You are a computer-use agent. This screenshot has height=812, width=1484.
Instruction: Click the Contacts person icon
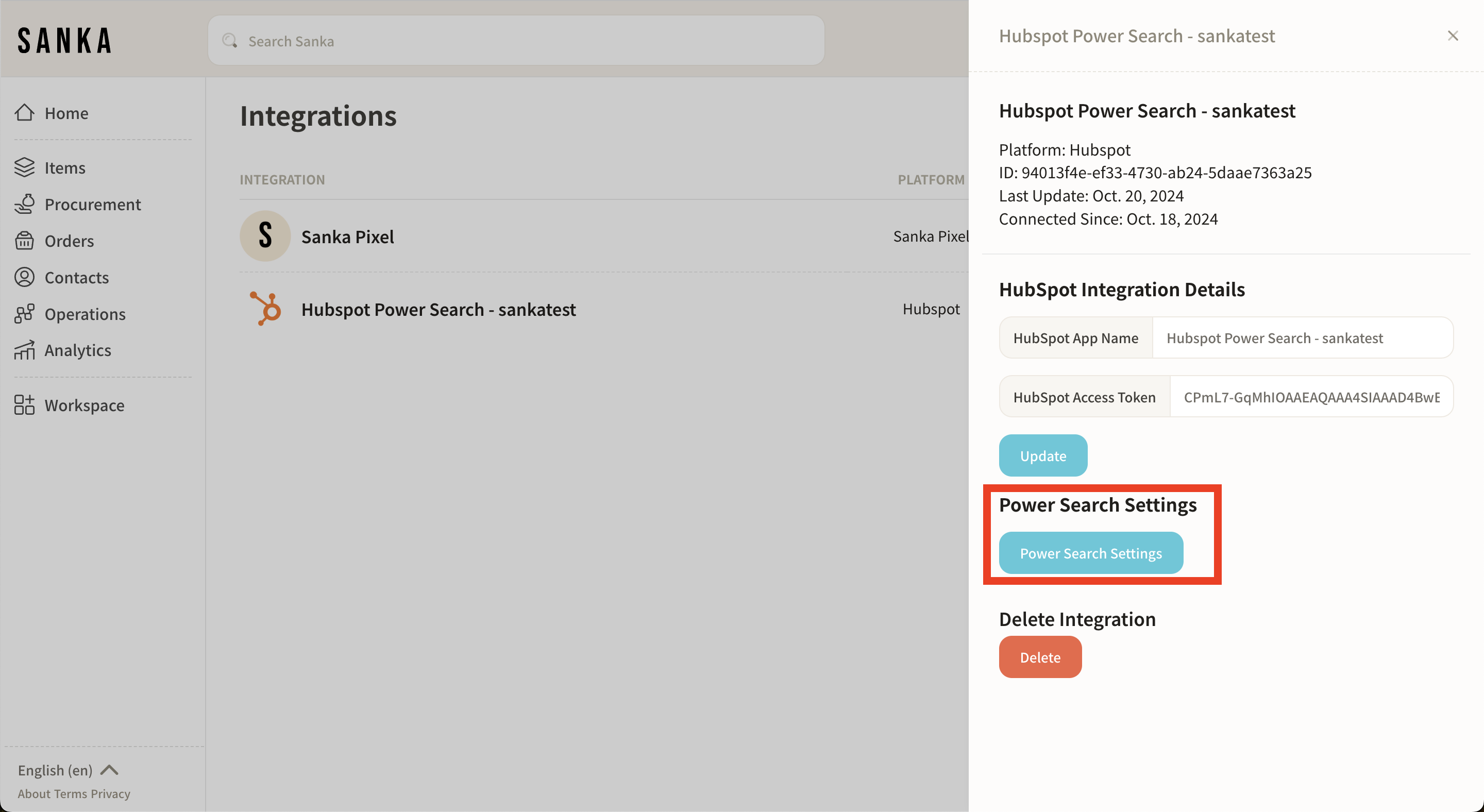pyautogui.click(x=24, y=278)
